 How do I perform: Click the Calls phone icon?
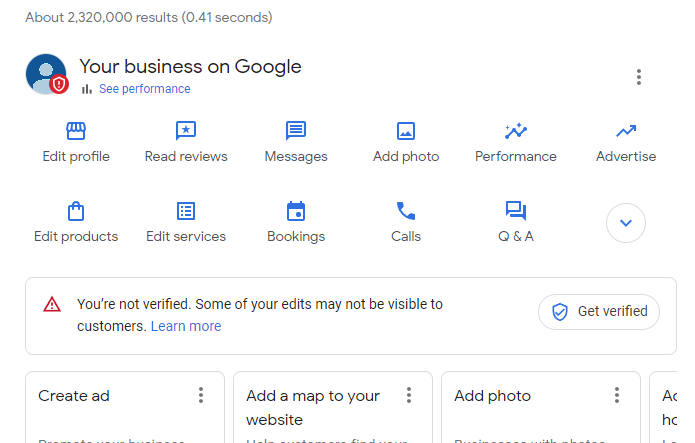click(x=406, y=211)
